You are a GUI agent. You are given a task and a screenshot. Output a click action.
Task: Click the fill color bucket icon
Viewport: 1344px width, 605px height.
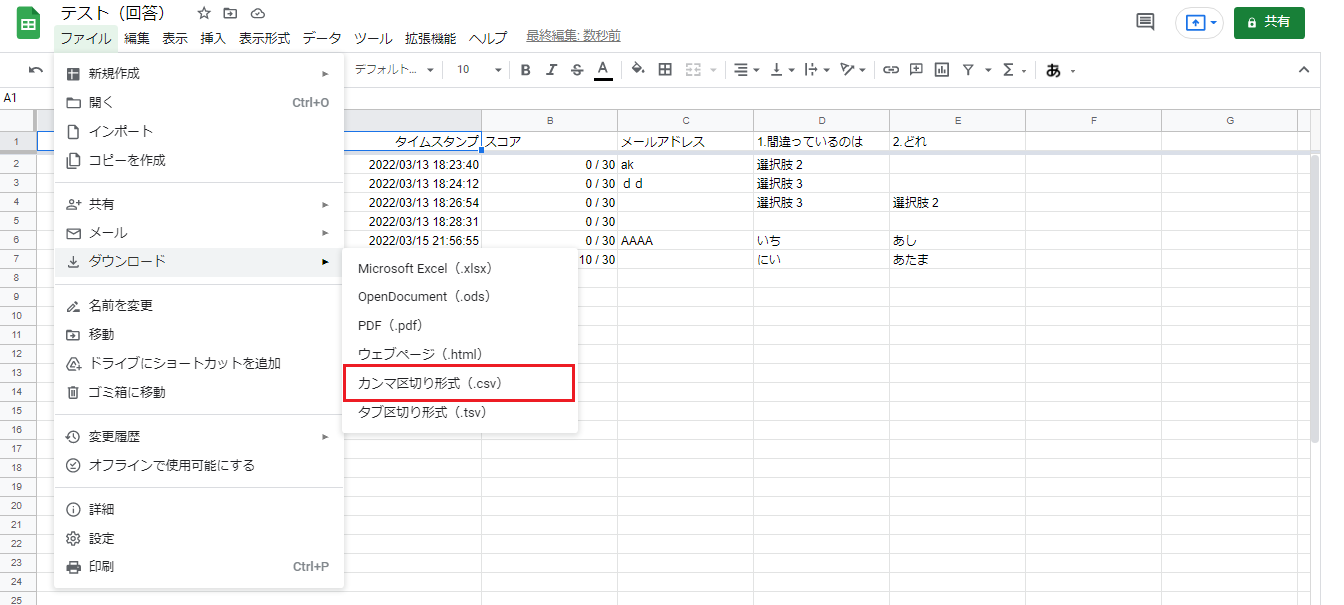[x=638, y=70]
